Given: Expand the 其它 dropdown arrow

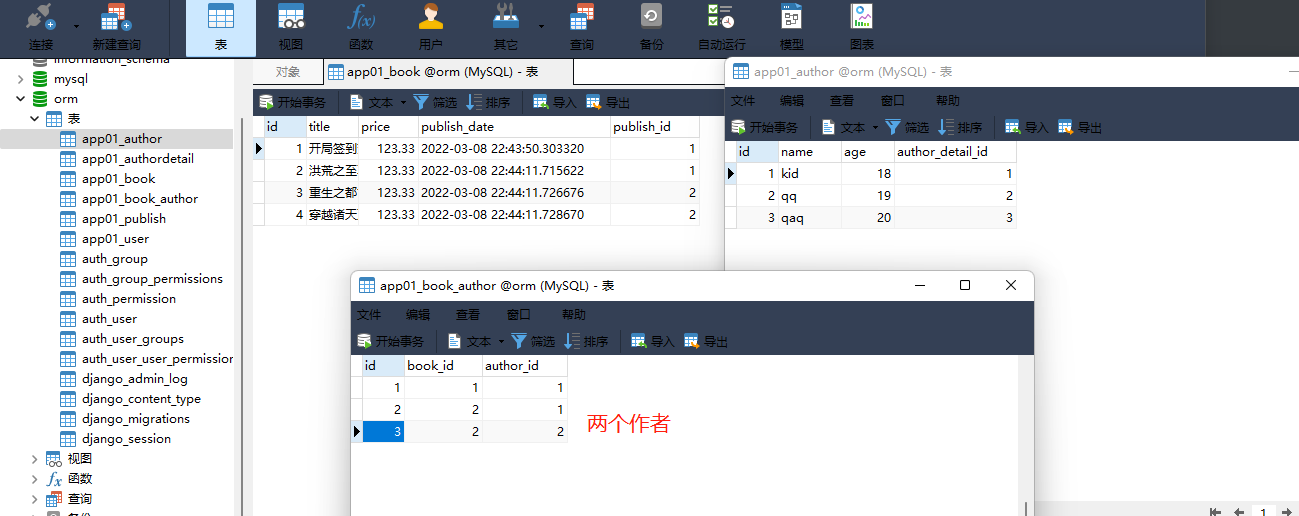Looking at the screenshot, I should click(541, 27).
